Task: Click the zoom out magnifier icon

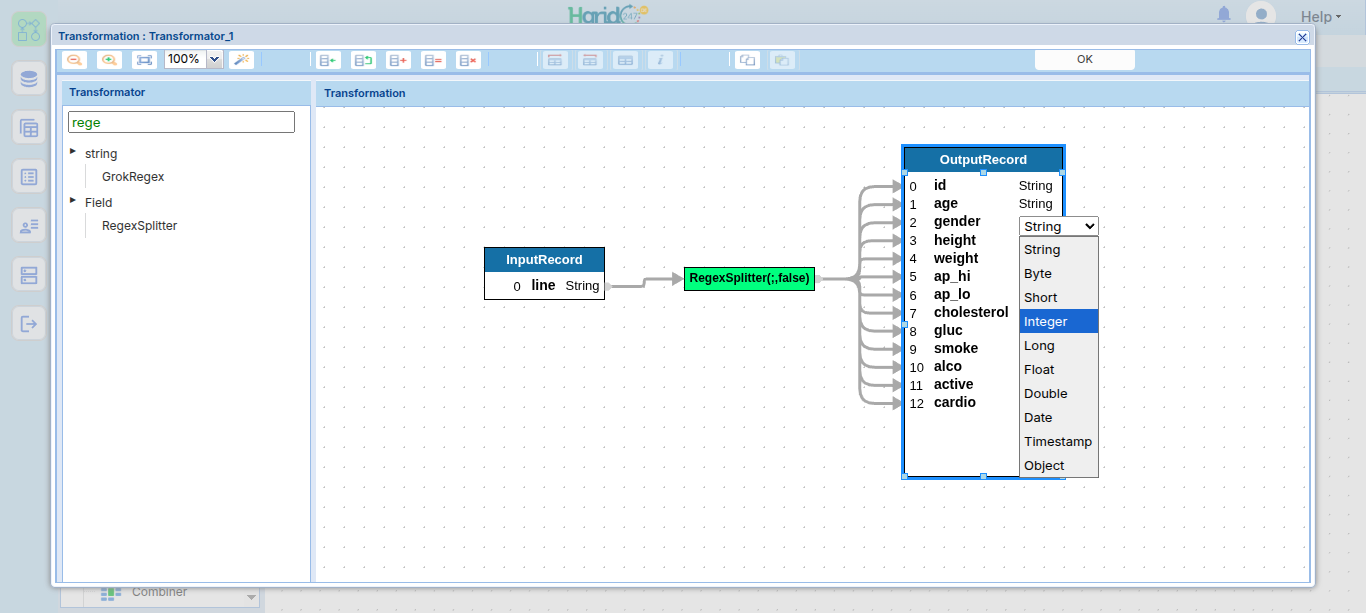Action: click(x=75, y=60)
